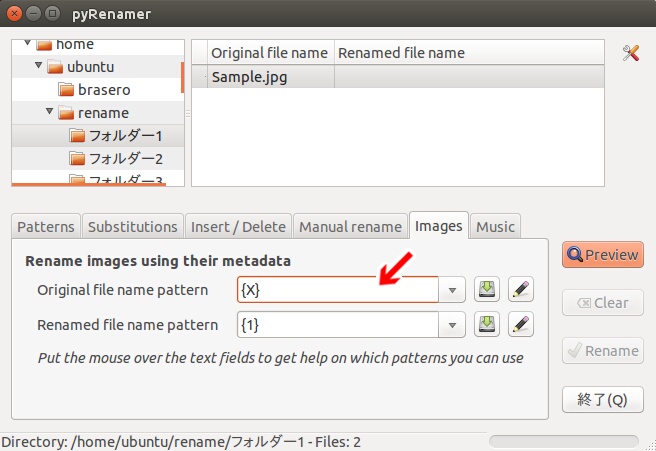Open the original file name pattern dropdown
Image resolution: width=656 pixels, height=451 pixels.
tap(452, 290)
